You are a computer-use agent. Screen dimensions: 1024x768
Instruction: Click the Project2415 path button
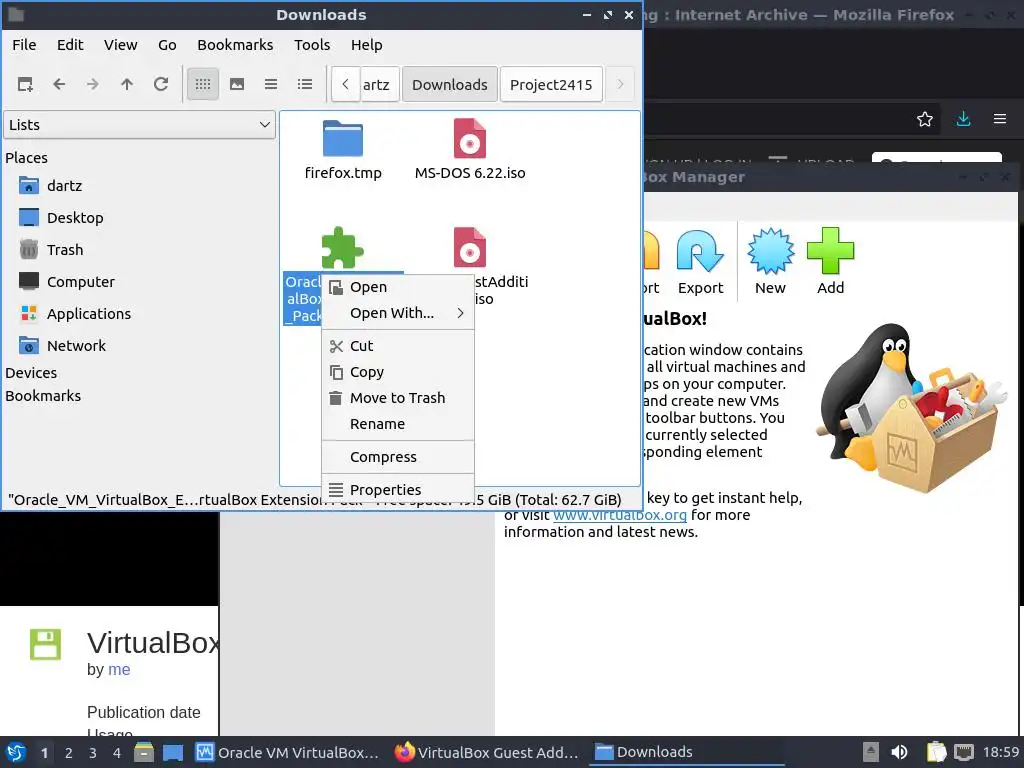pos(551,85)
